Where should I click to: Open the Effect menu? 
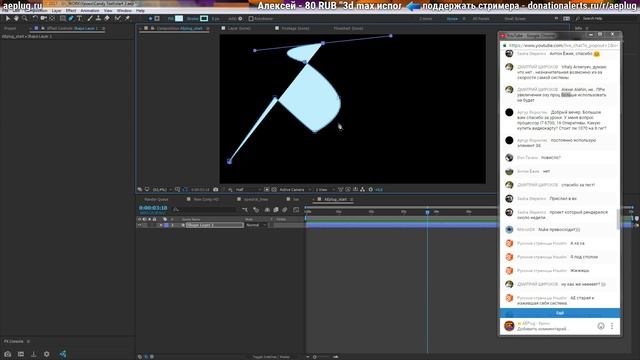(71, 11)
